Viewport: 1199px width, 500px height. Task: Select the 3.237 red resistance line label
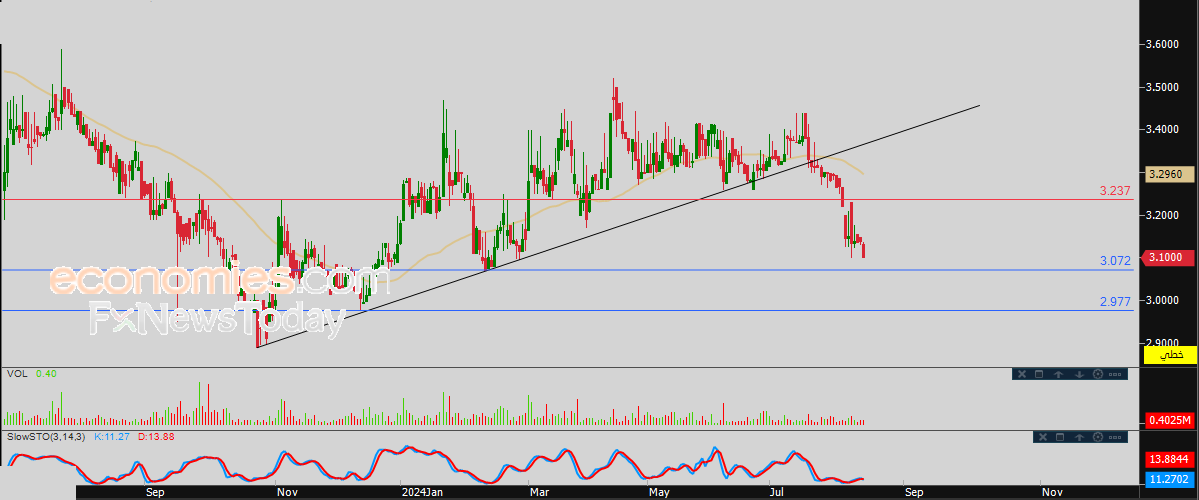pyautogui.click(x=1115, y=190)
